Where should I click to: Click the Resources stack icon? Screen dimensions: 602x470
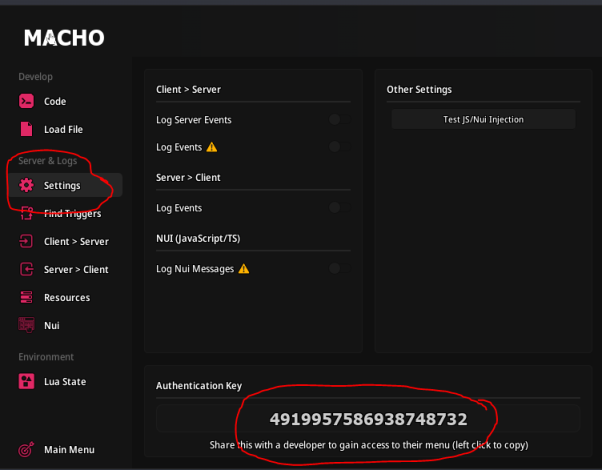click(26, 297)
